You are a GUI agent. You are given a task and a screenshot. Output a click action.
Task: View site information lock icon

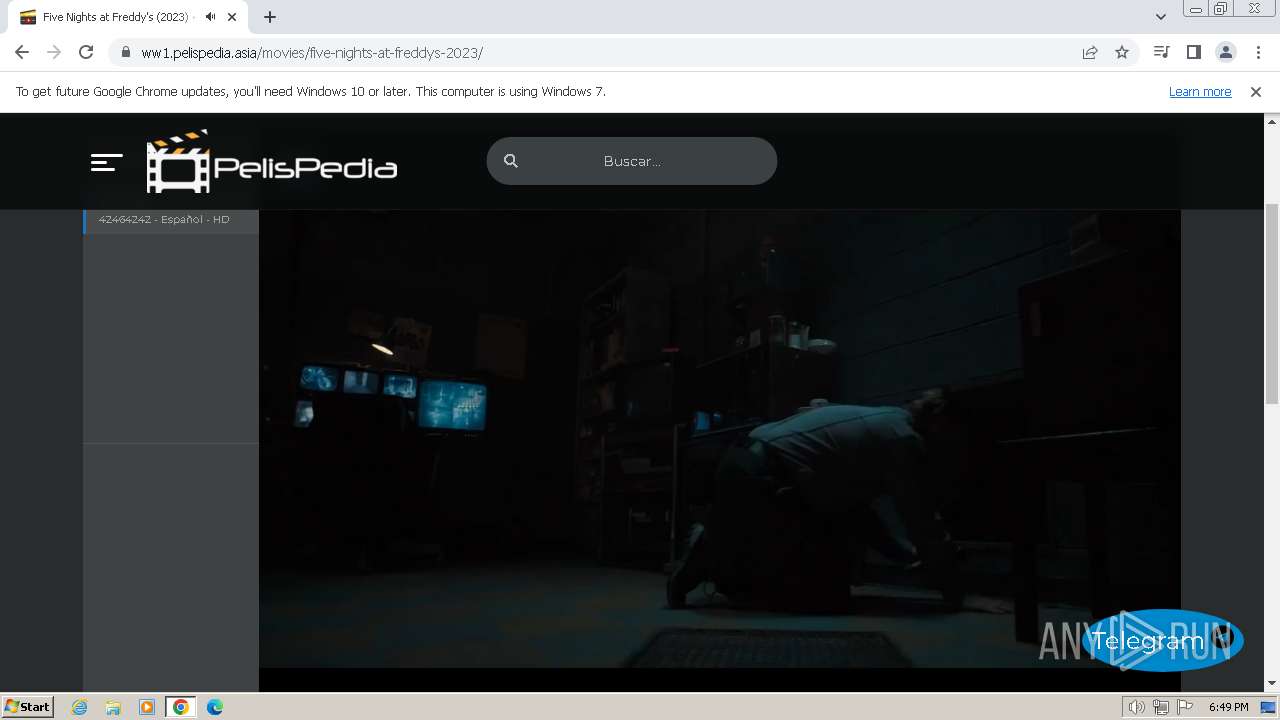point(125,52)
